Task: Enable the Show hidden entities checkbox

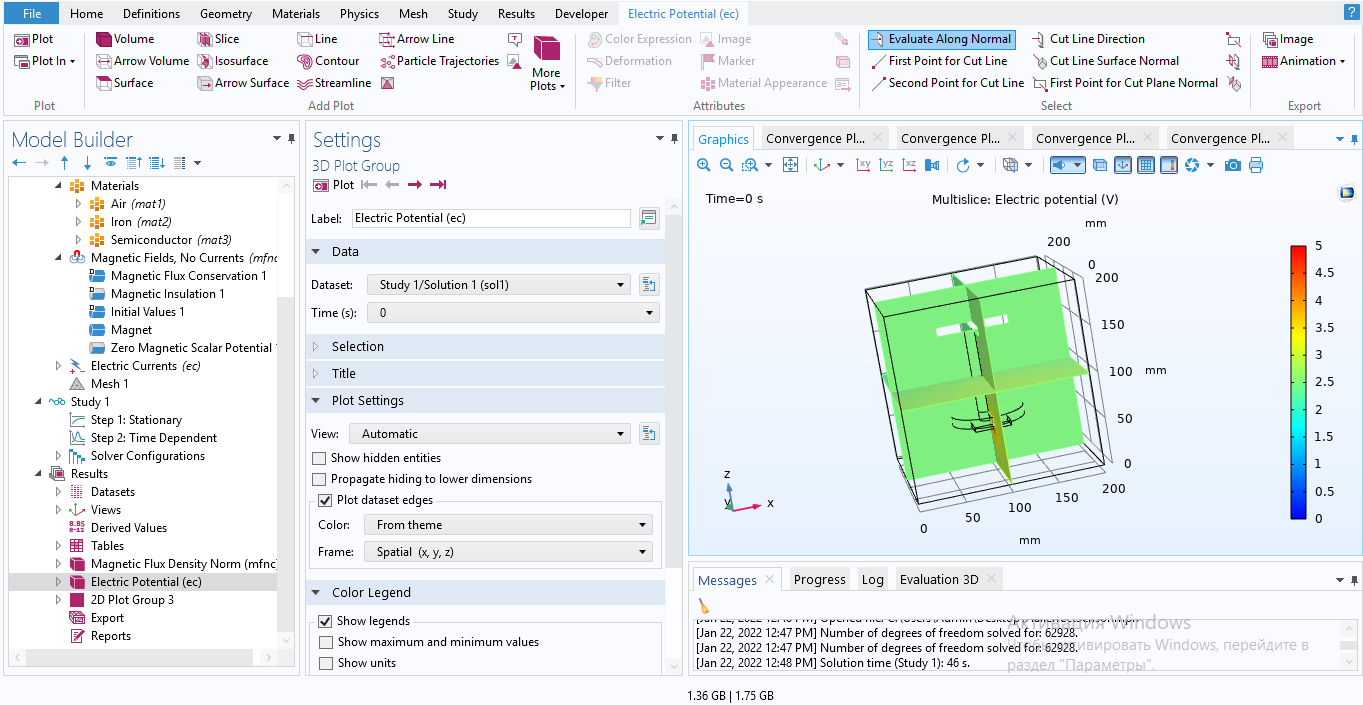Action: pos(320,458)
